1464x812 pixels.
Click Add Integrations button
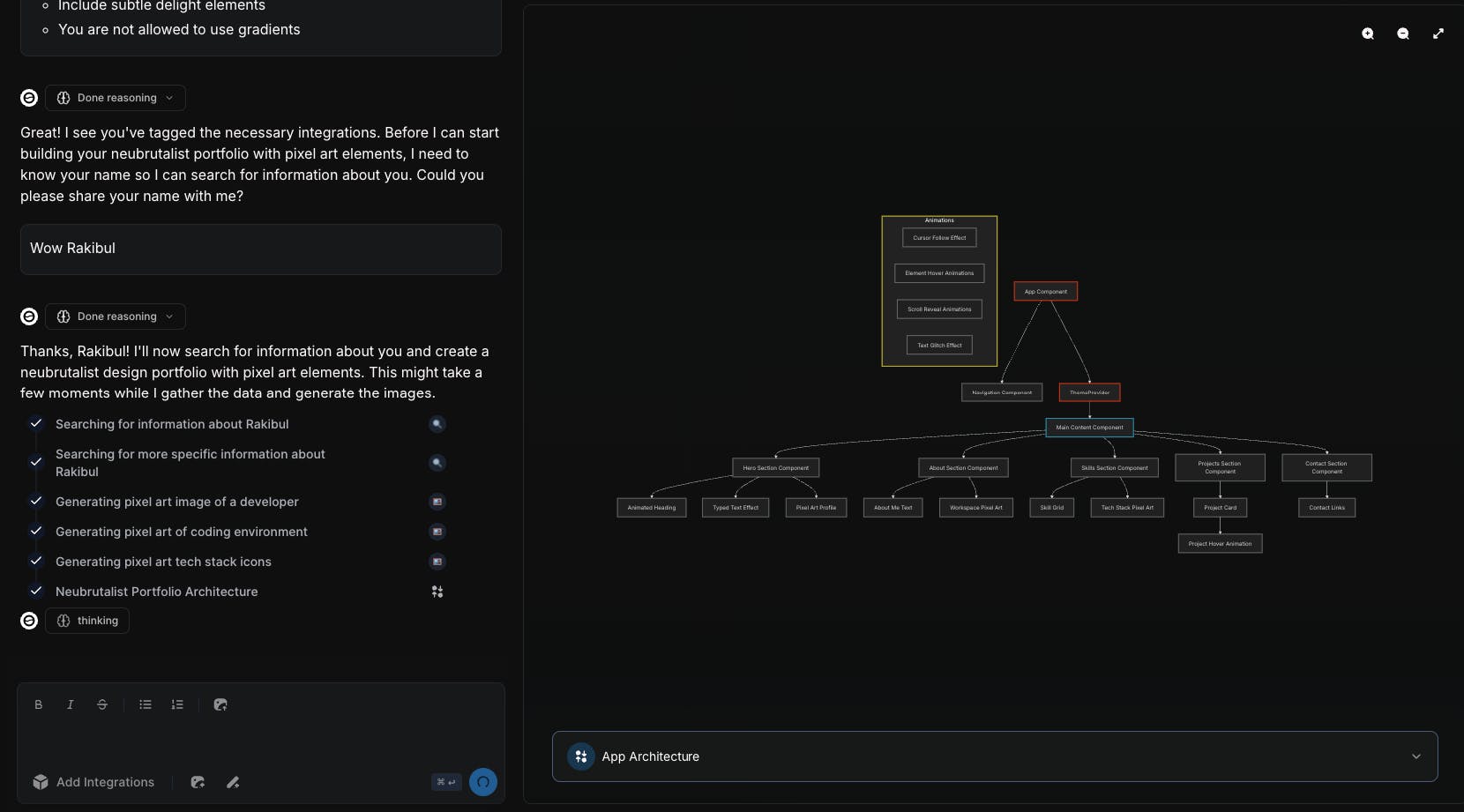[x=93, y=782]
